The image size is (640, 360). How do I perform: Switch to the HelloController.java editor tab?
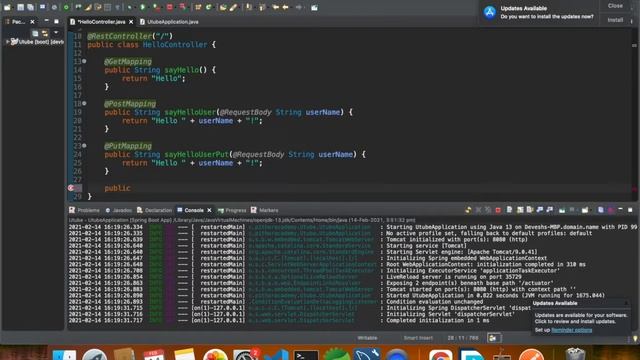101,22
